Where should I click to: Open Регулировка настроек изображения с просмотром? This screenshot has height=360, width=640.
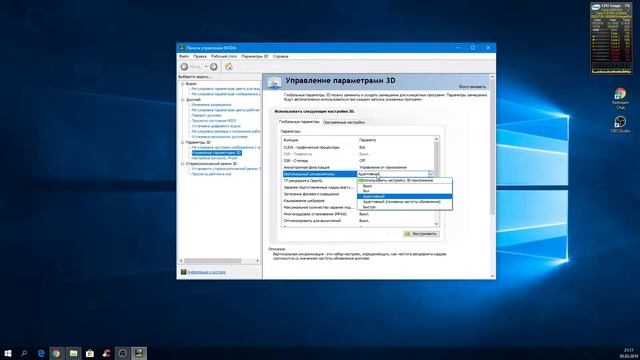(x=226, y=147)
